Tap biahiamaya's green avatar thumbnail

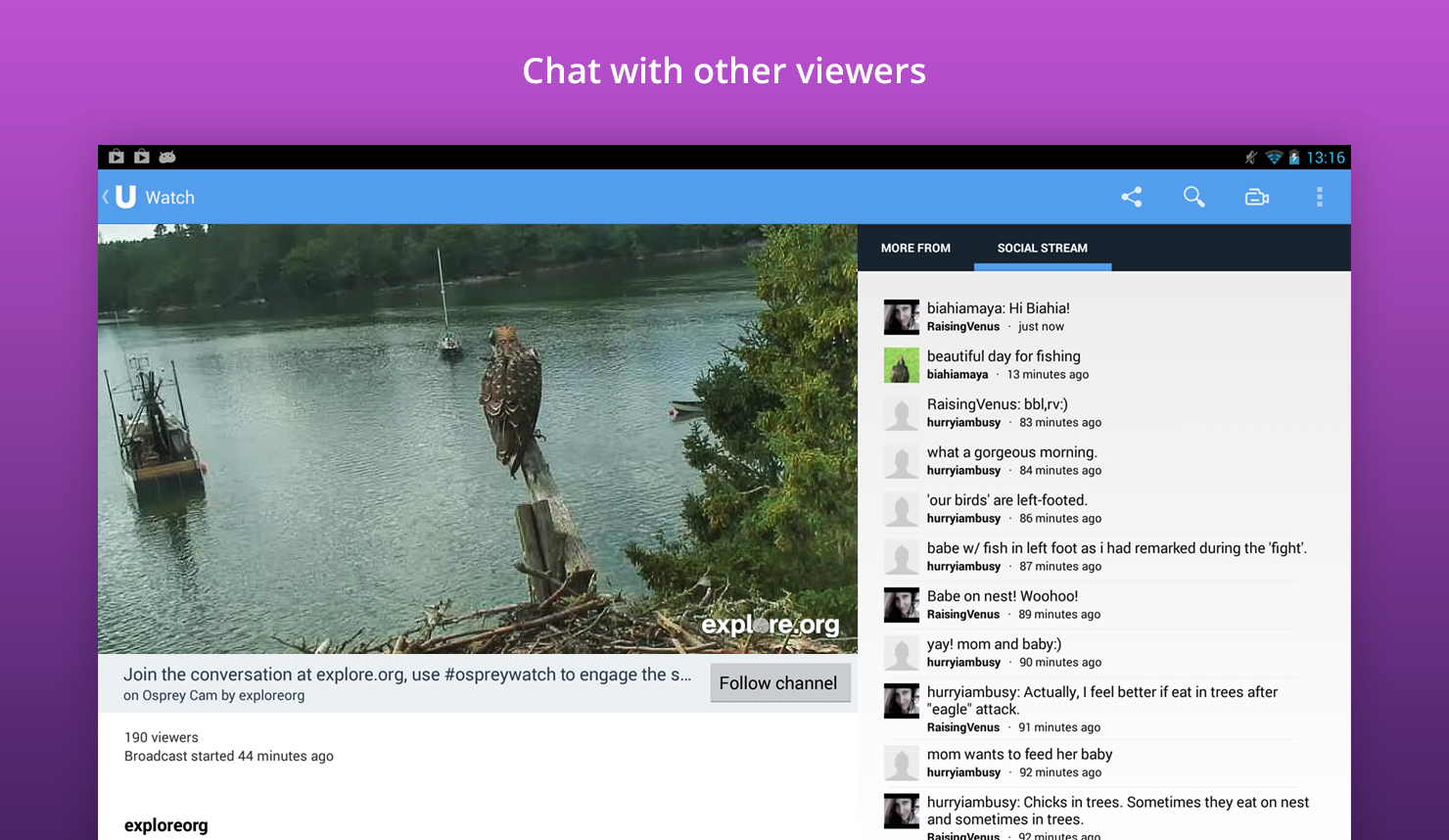(901, 364)
